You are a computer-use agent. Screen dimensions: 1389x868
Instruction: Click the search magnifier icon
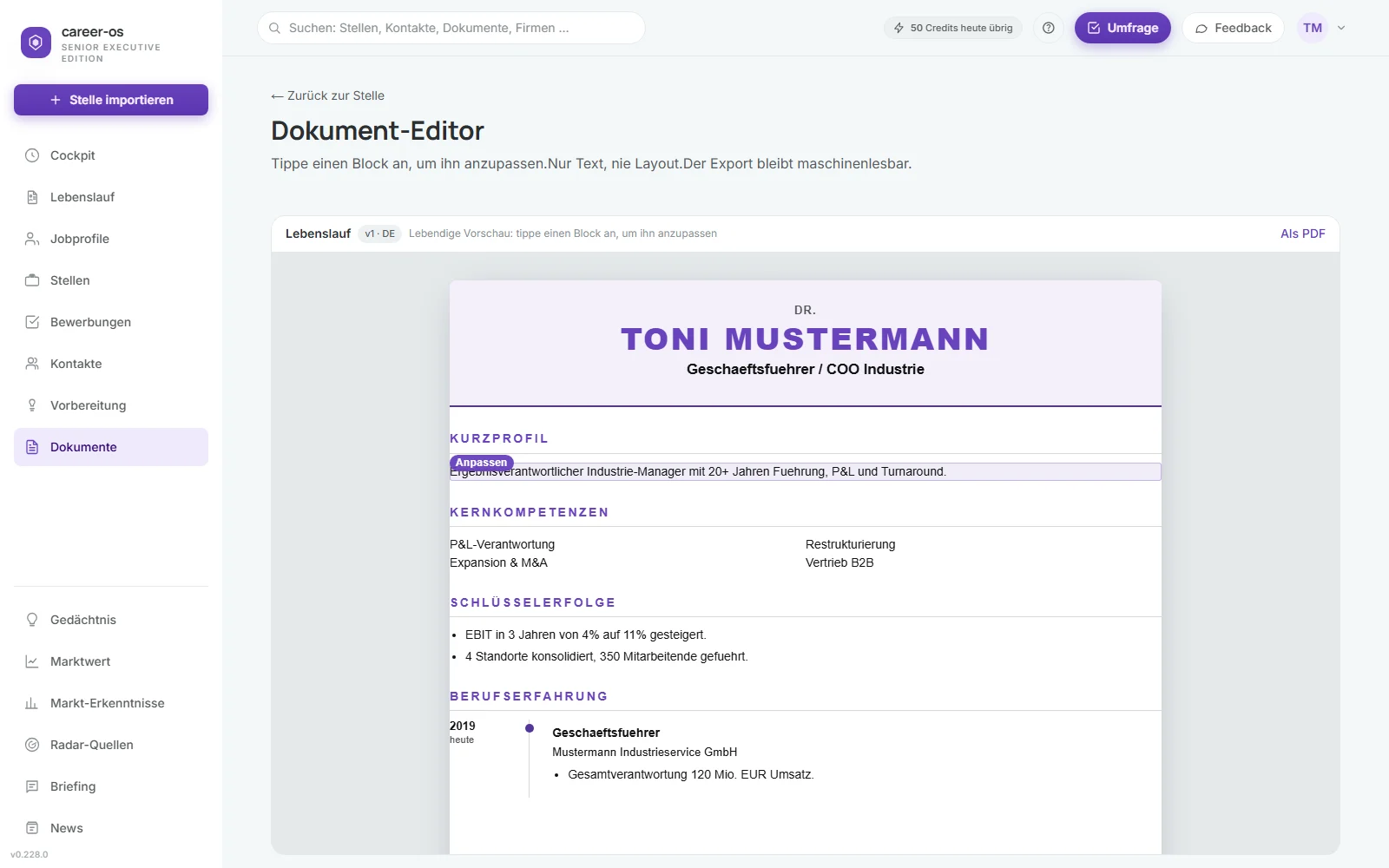(x=274, y=28)
